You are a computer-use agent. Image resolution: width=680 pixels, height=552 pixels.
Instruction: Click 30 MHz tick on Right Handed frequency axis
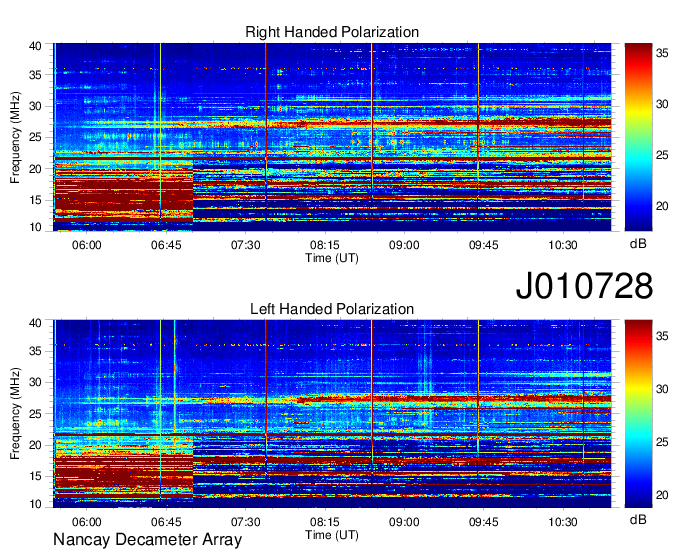[35, 106]
